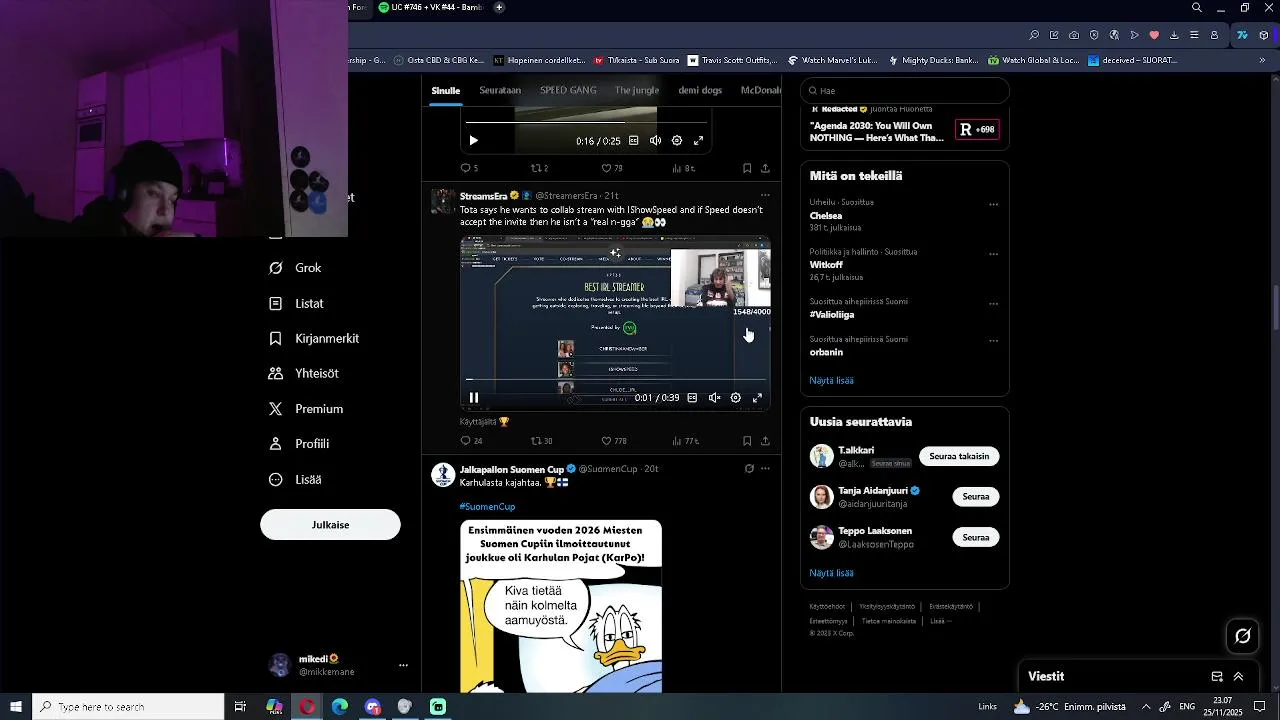1280x720 pixels.
Task: Switch to the Seurataan tab
Action: [500, 90]
